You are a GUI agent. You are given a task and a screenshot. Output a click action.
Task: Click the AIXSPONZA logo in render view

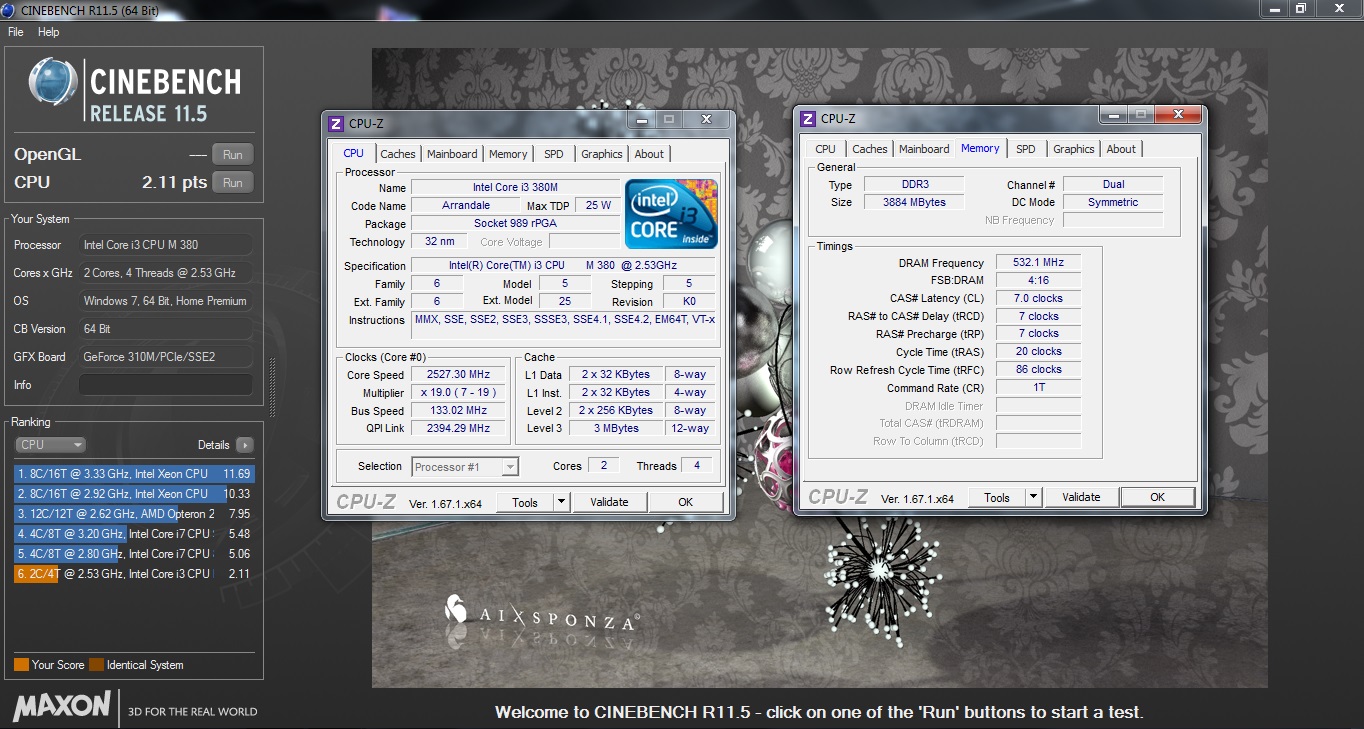542,612
